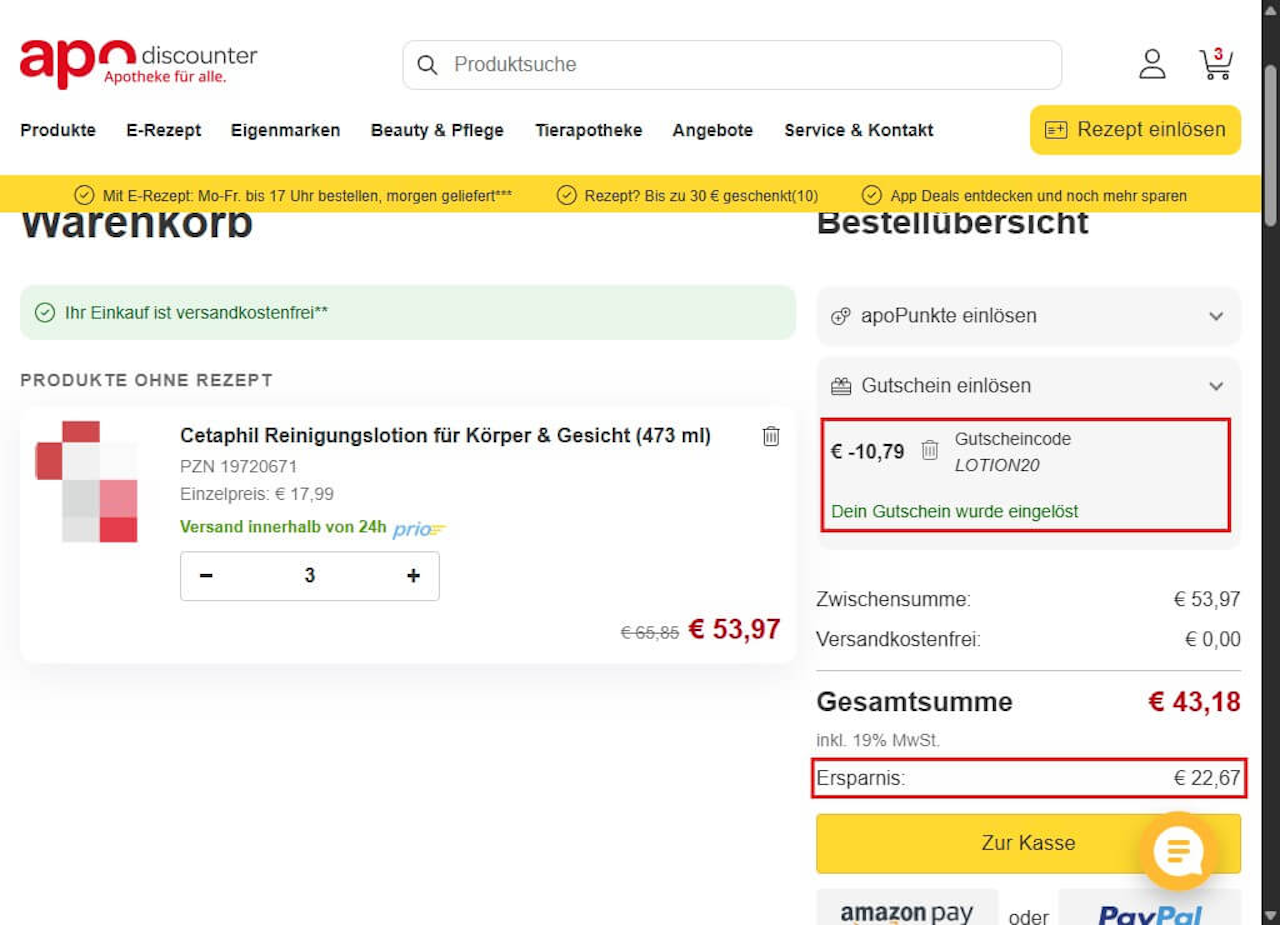The width and height of the screenshot is (1280, 925).
Task: Click the Versandkostenfrei € 0,00 value
Action: 1213,639
